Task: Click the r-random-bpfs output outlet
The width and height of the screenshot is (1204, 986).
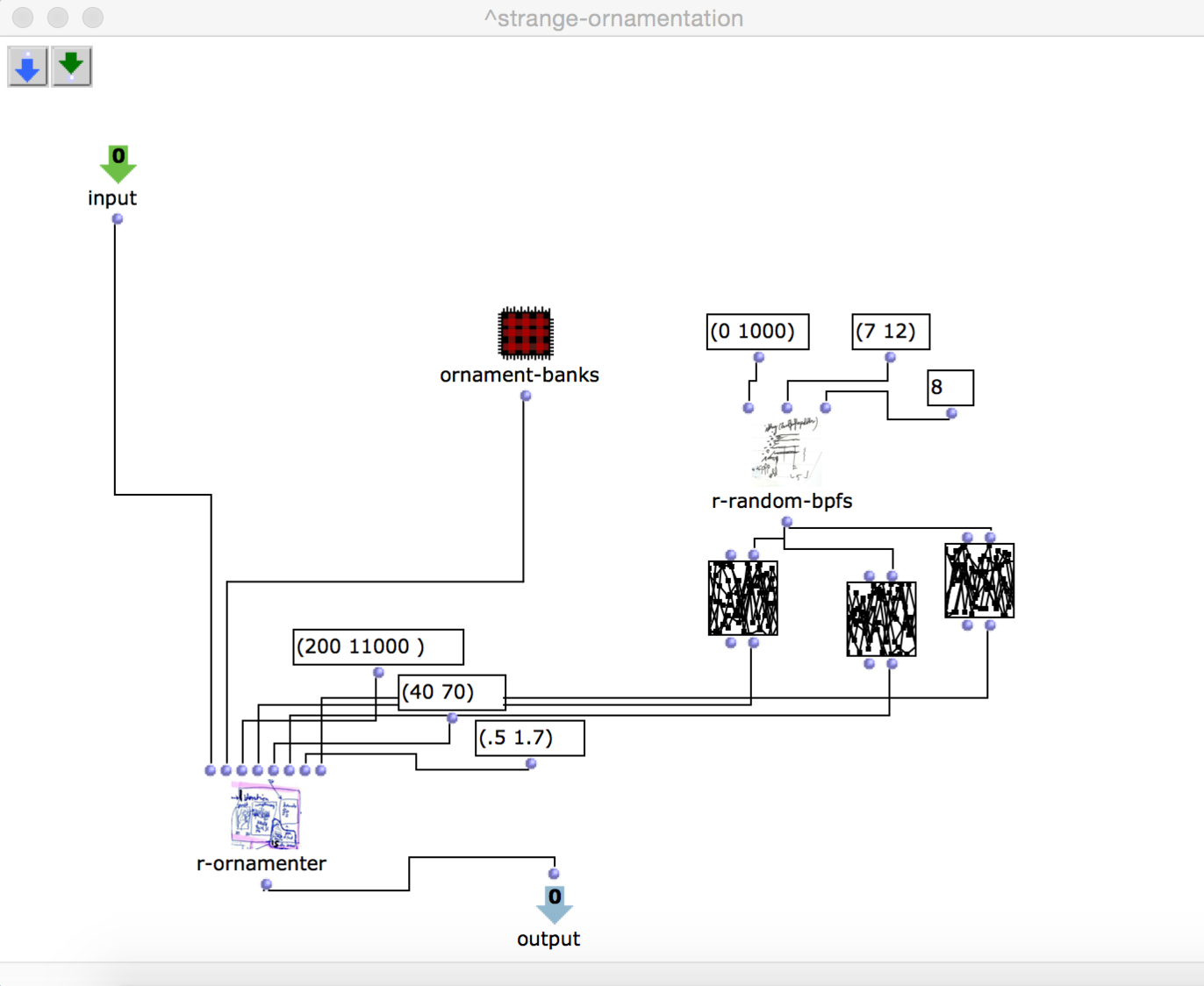Action: pyautogui.click(x=787, y=522)
